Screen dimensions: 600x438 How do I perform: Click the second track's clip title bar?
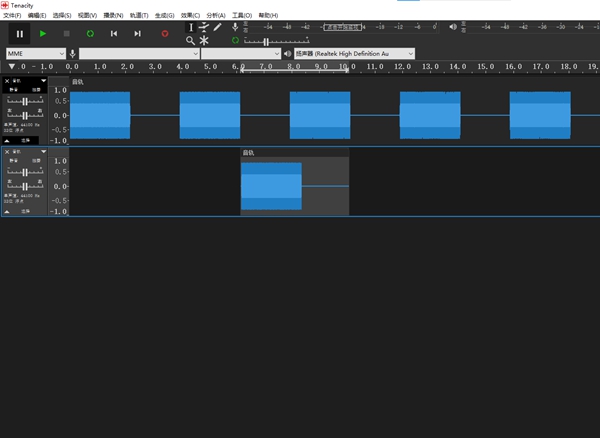click(295, 153)
